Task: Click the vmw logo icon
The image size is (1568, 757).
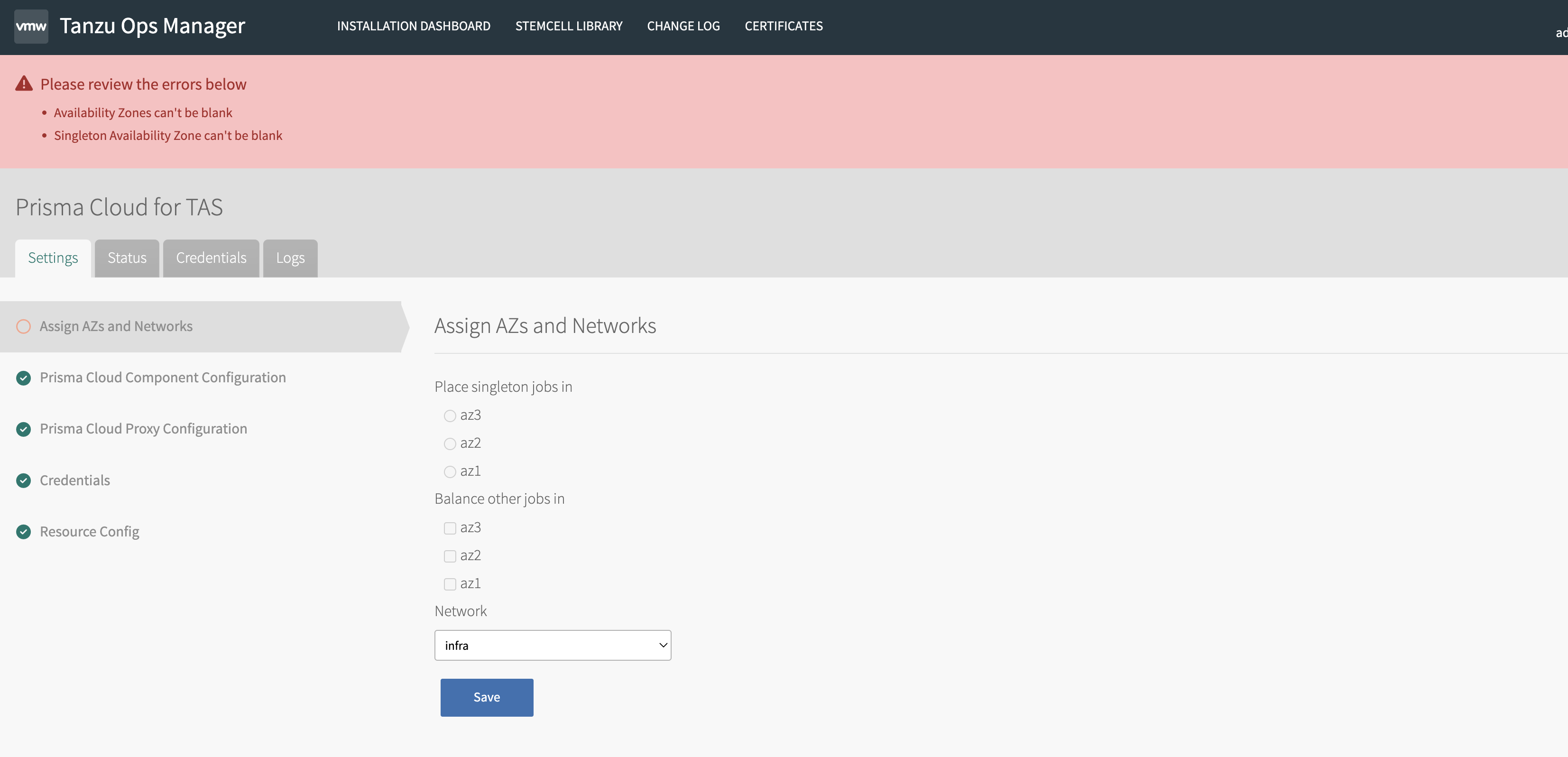Action: click(x=31, y=26)
